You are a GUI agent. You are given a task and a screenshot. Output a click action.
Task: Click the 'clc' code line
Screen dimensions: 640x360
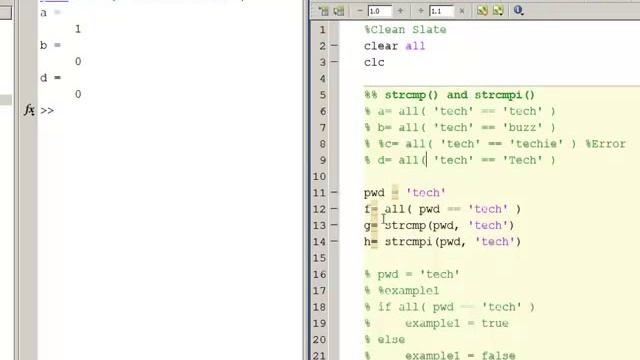pos(374,62)
